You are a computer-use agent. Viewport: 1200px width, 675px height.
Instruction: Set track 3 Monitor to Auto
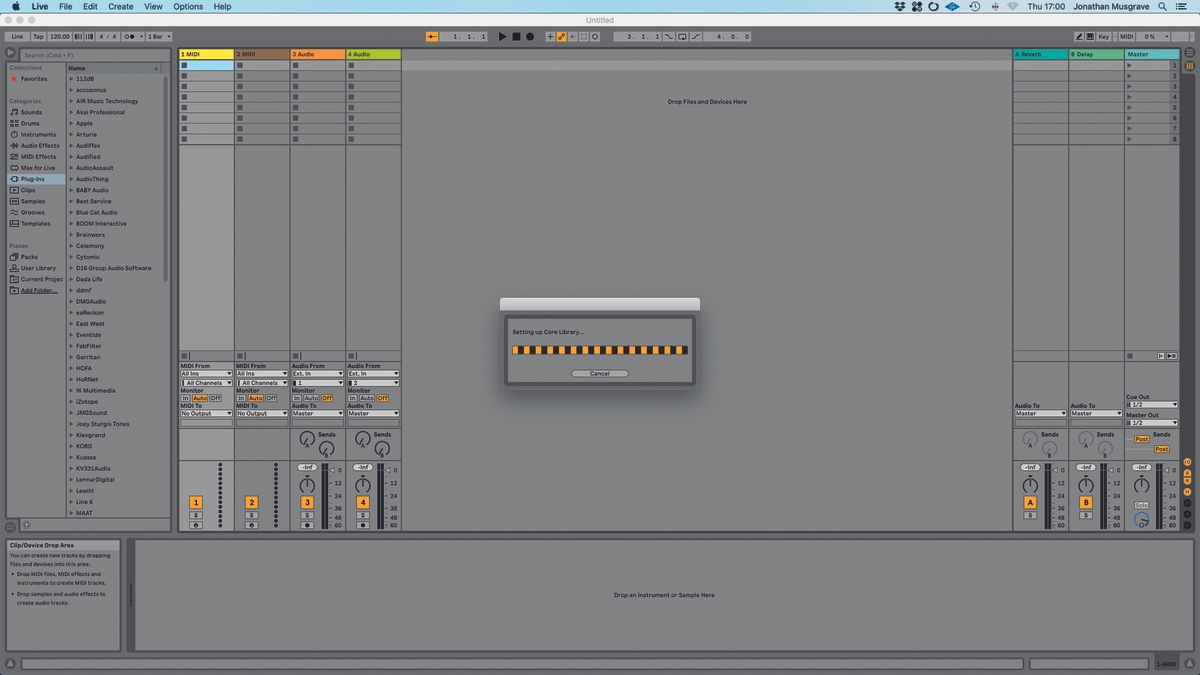point(313,398)
